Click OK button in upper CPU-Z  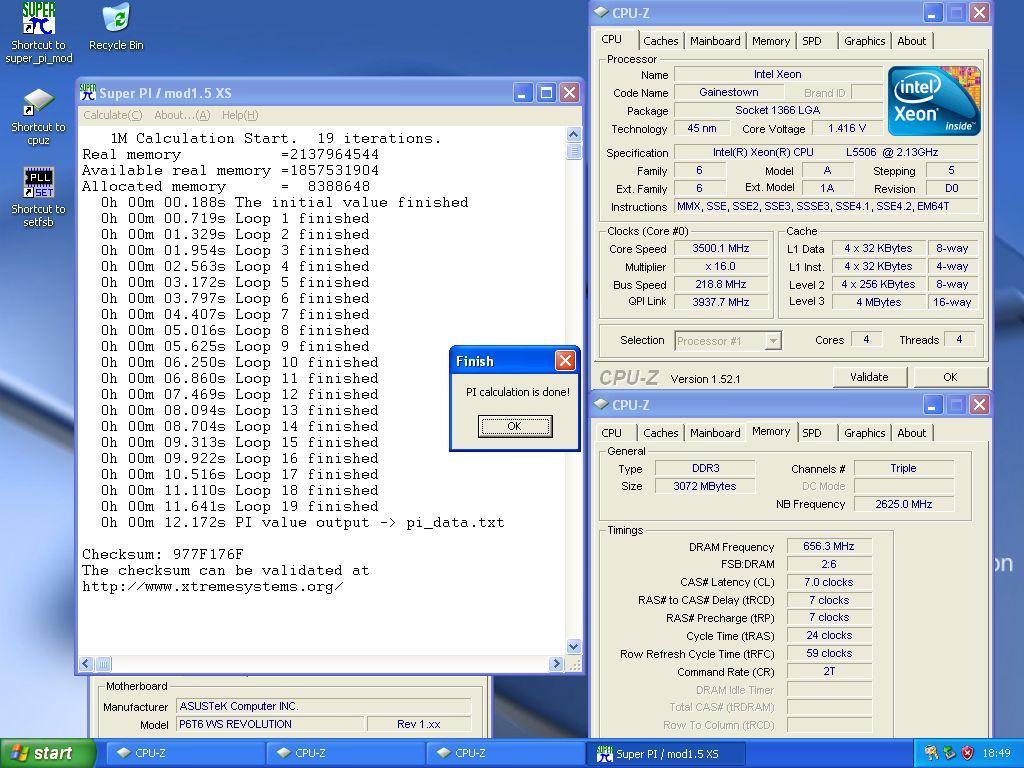click(x=950, y=377)
